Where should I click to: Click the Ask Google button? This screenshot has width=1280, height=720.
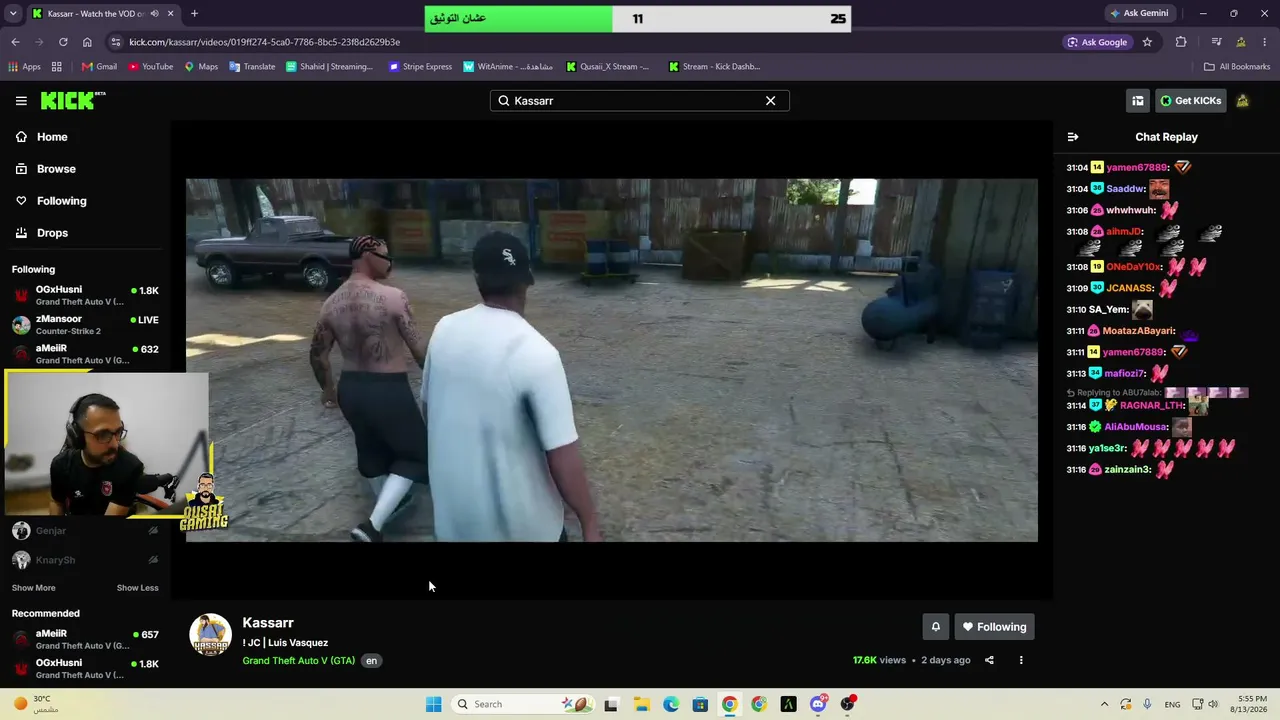pyautogui.click(x=1097, y=42)
